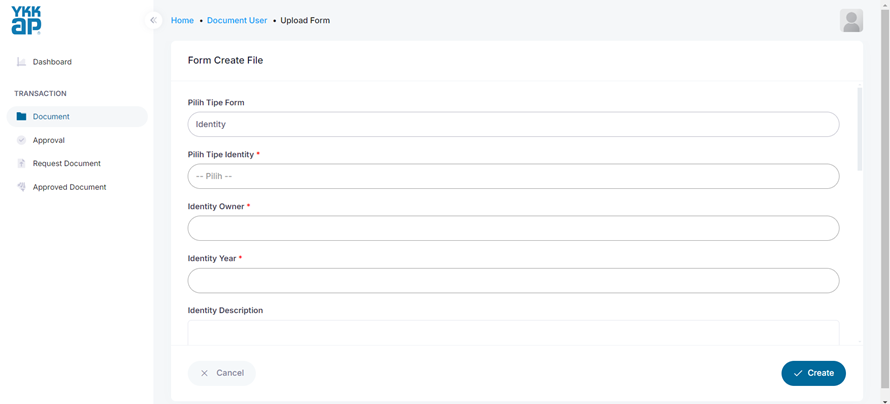Screen dimensions: 890x404
Task: Click the Request Document file icon
Action: 21,163
